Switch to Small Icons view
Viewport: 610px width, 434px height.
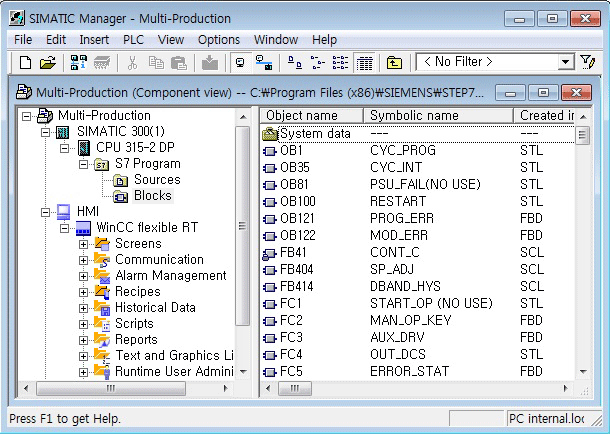317,62
